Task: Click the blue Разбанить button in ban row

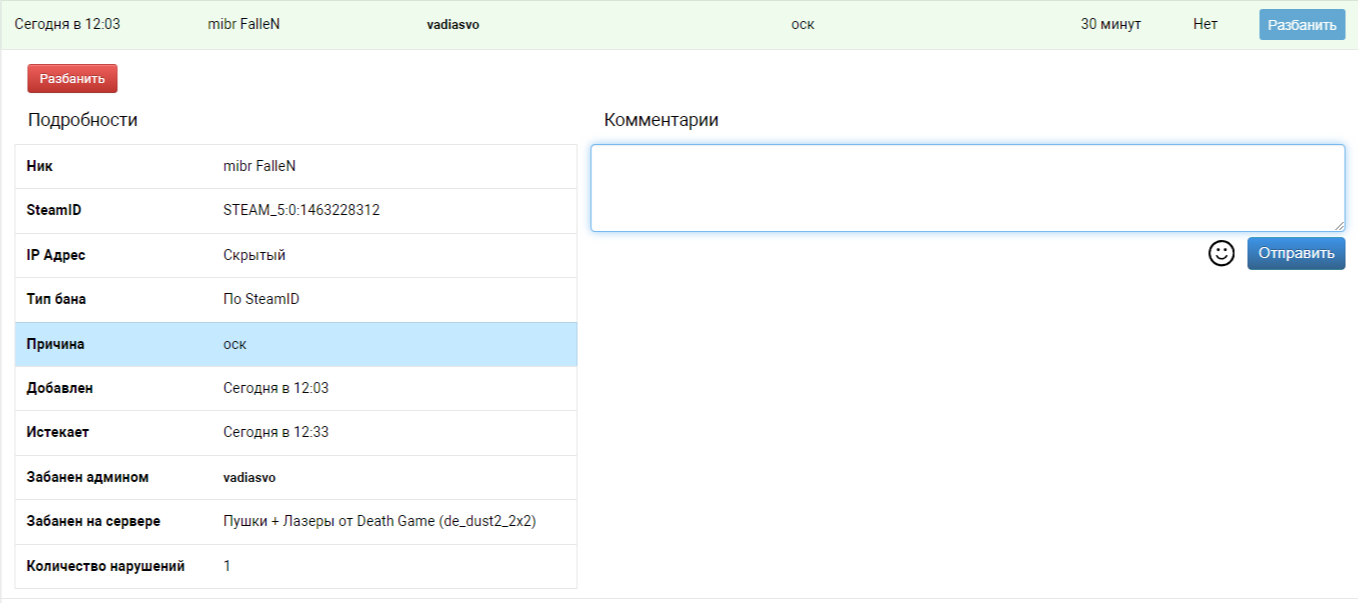Action: pyautogui.click(x=1301, y=25)
